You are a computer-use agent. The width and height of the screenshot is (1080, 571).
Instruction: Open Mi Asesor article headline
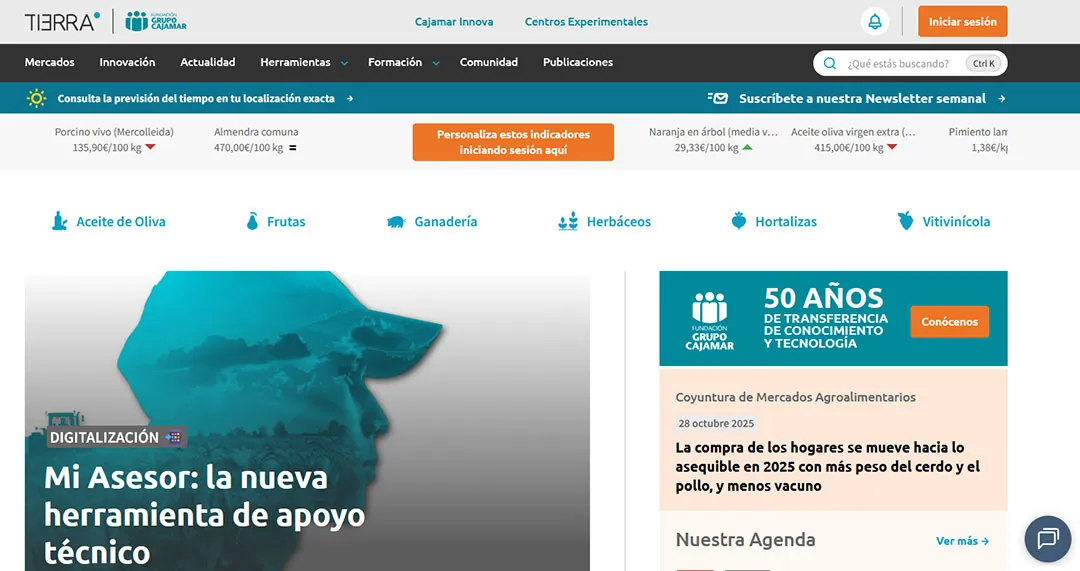pos(205,515)
